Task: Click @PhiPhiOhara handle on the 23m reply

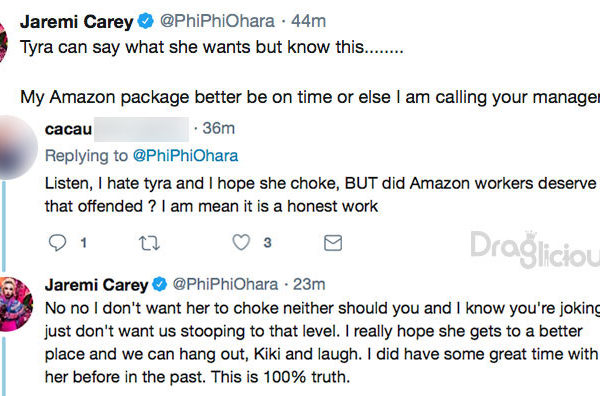Action: click(225, 284)
